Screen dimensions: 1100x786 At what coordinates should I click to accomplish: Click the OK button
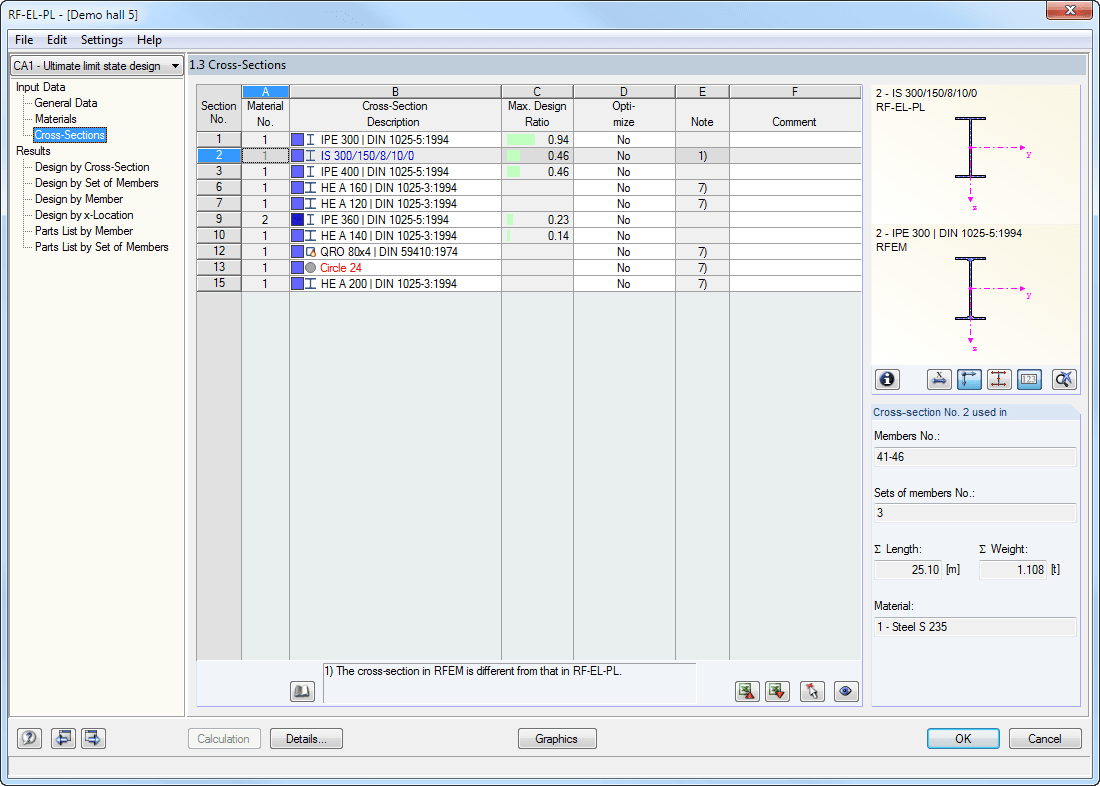coord(963,738)
